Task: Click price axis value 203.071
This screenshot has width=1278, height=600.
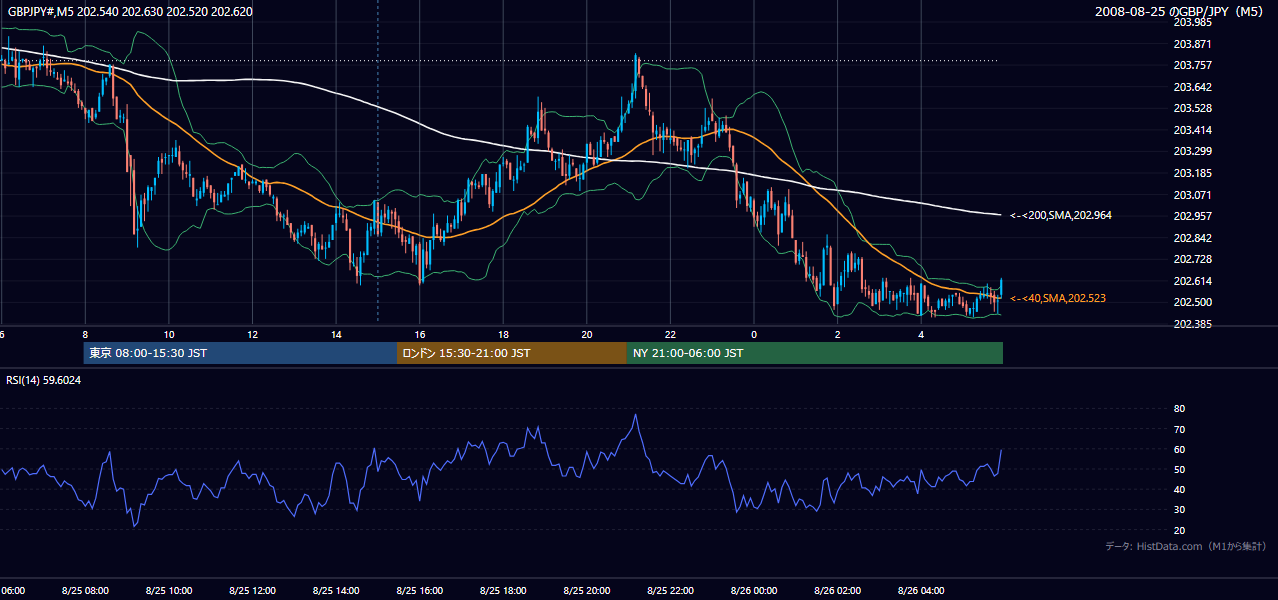Action: click(x=1192, y=195)
